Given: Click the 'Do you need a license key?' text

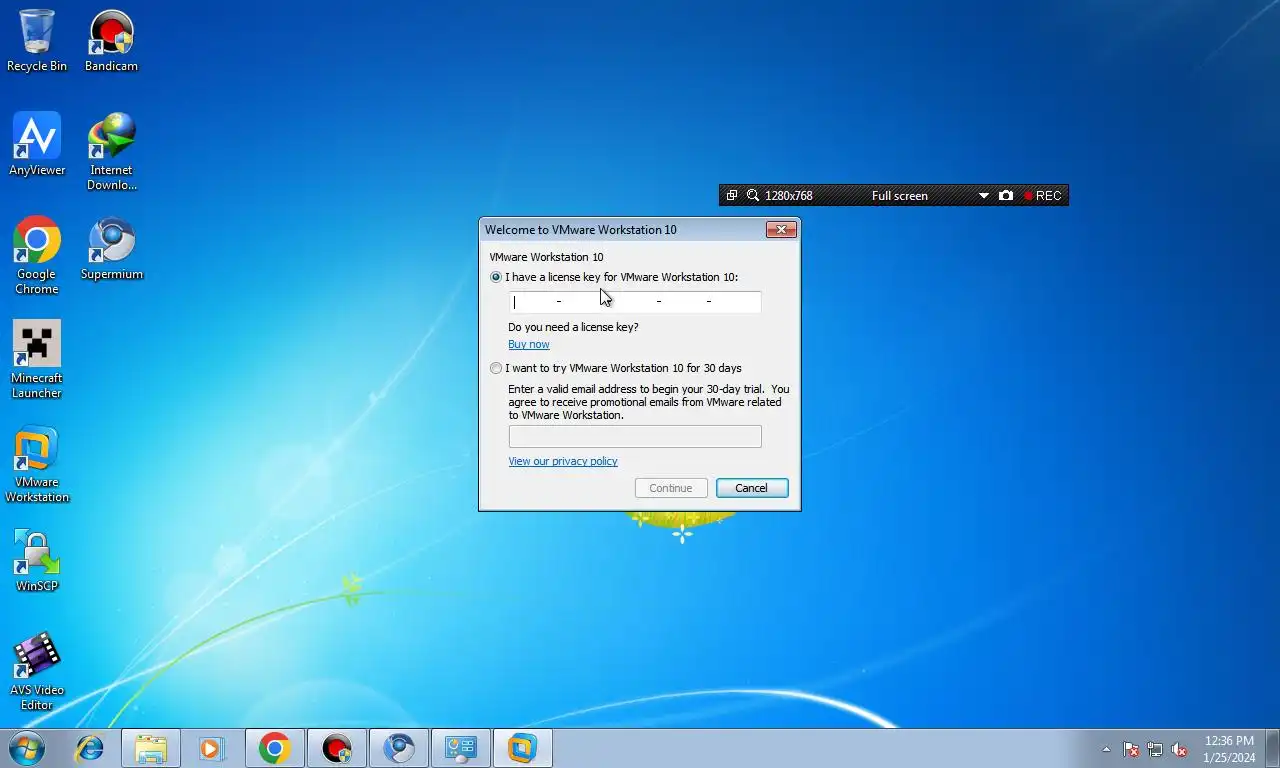Looking at the screenshot, I should click(573, 327).
